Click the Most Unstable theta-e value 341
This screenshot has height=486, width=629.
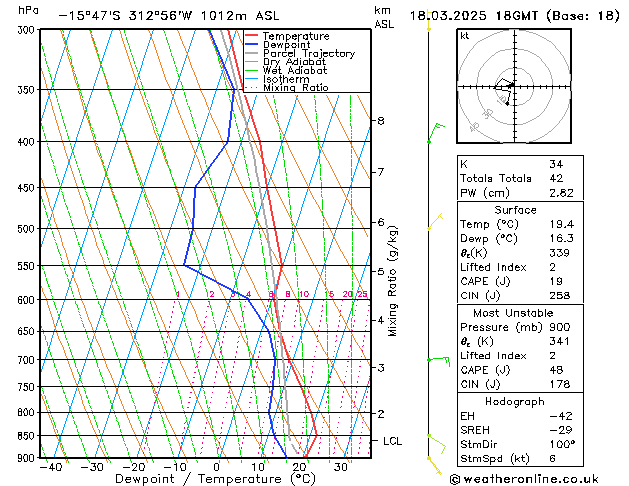(560, 341)
